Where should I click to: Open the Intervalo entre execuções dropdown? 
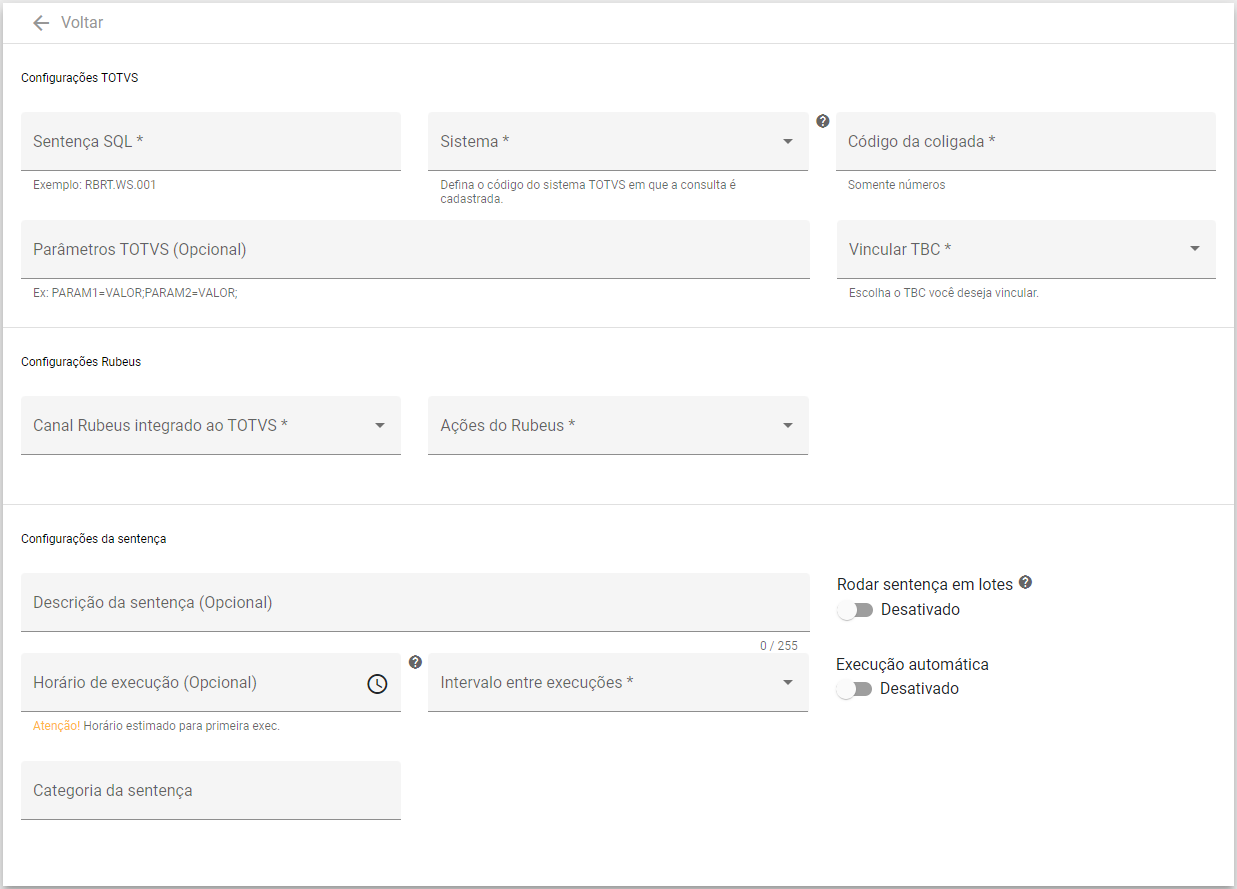pos(618,682)
